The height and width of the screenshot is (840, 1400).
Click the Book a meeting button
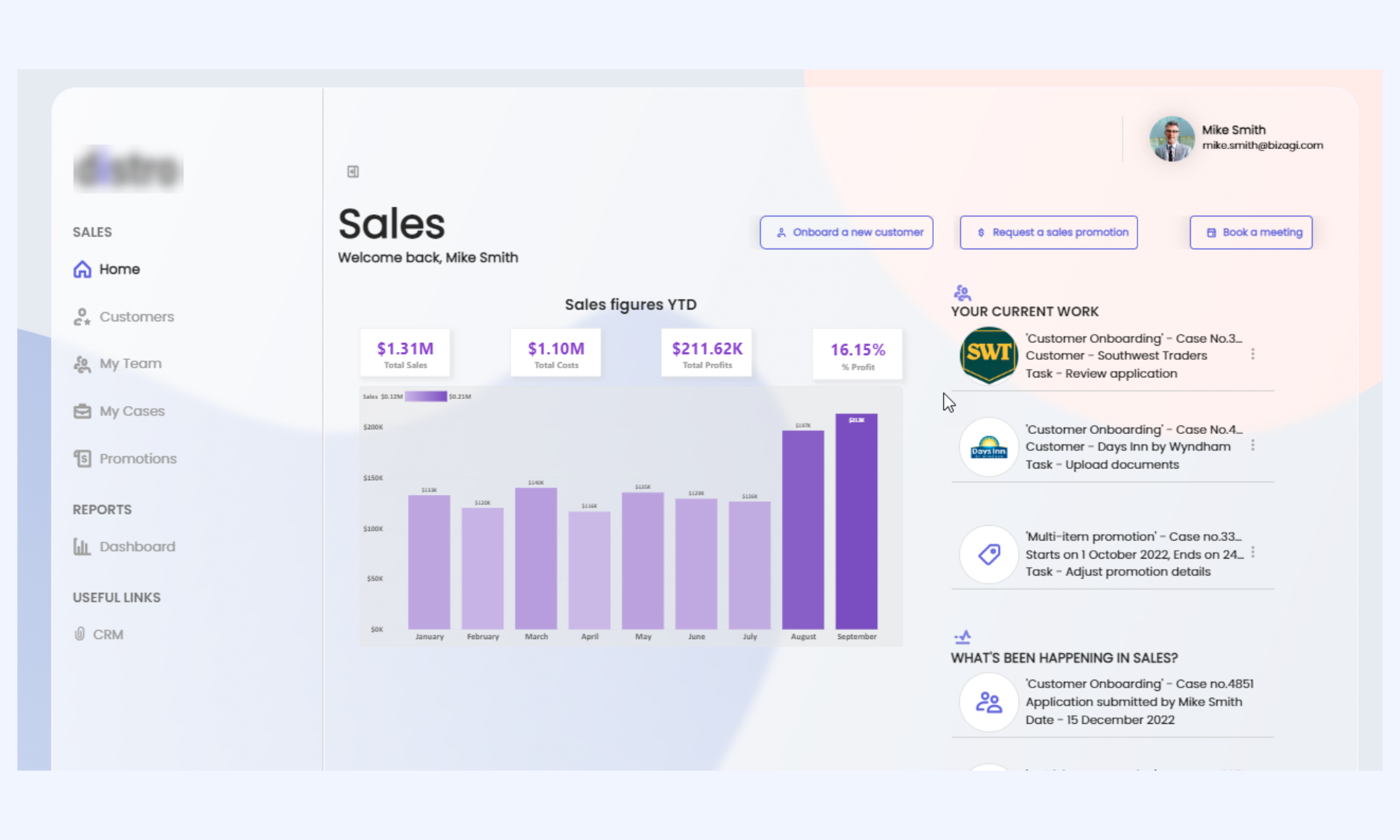[x=1251, y=232]
